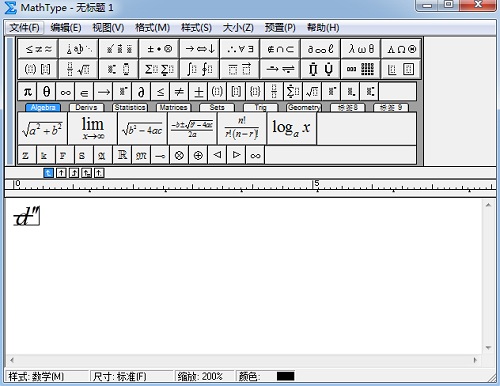Select the right-aligned tab stop button

coord(74,173)
